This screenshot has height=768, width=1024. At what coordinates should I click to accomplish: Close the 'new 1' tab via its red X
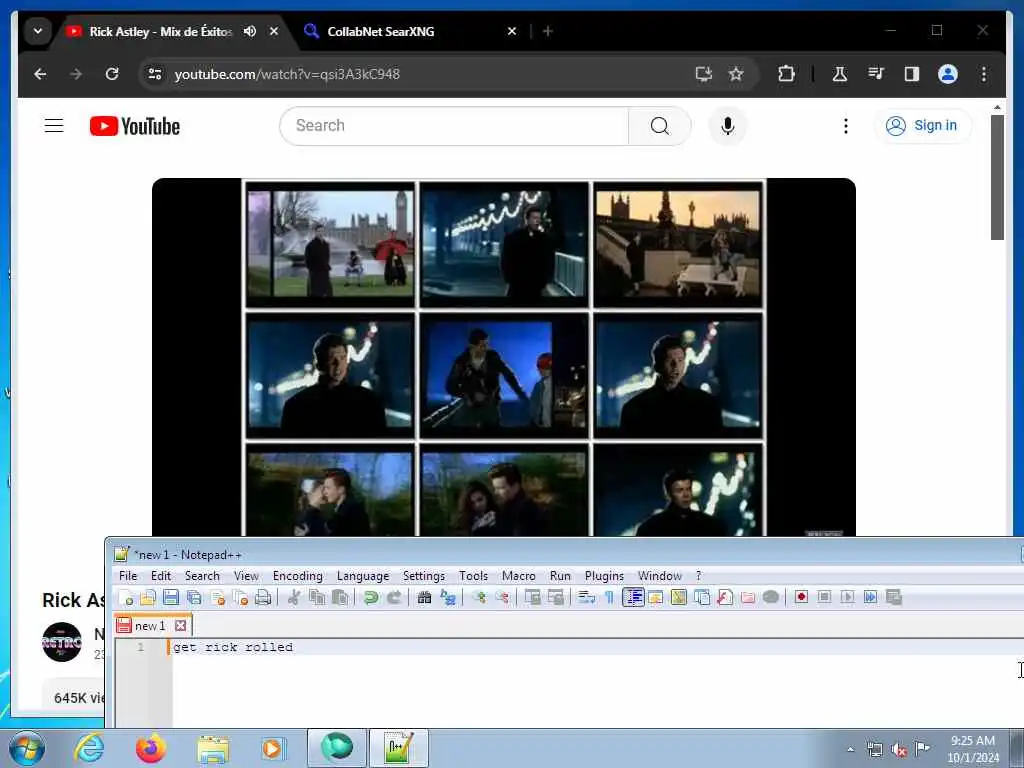[x=181, y=626]
